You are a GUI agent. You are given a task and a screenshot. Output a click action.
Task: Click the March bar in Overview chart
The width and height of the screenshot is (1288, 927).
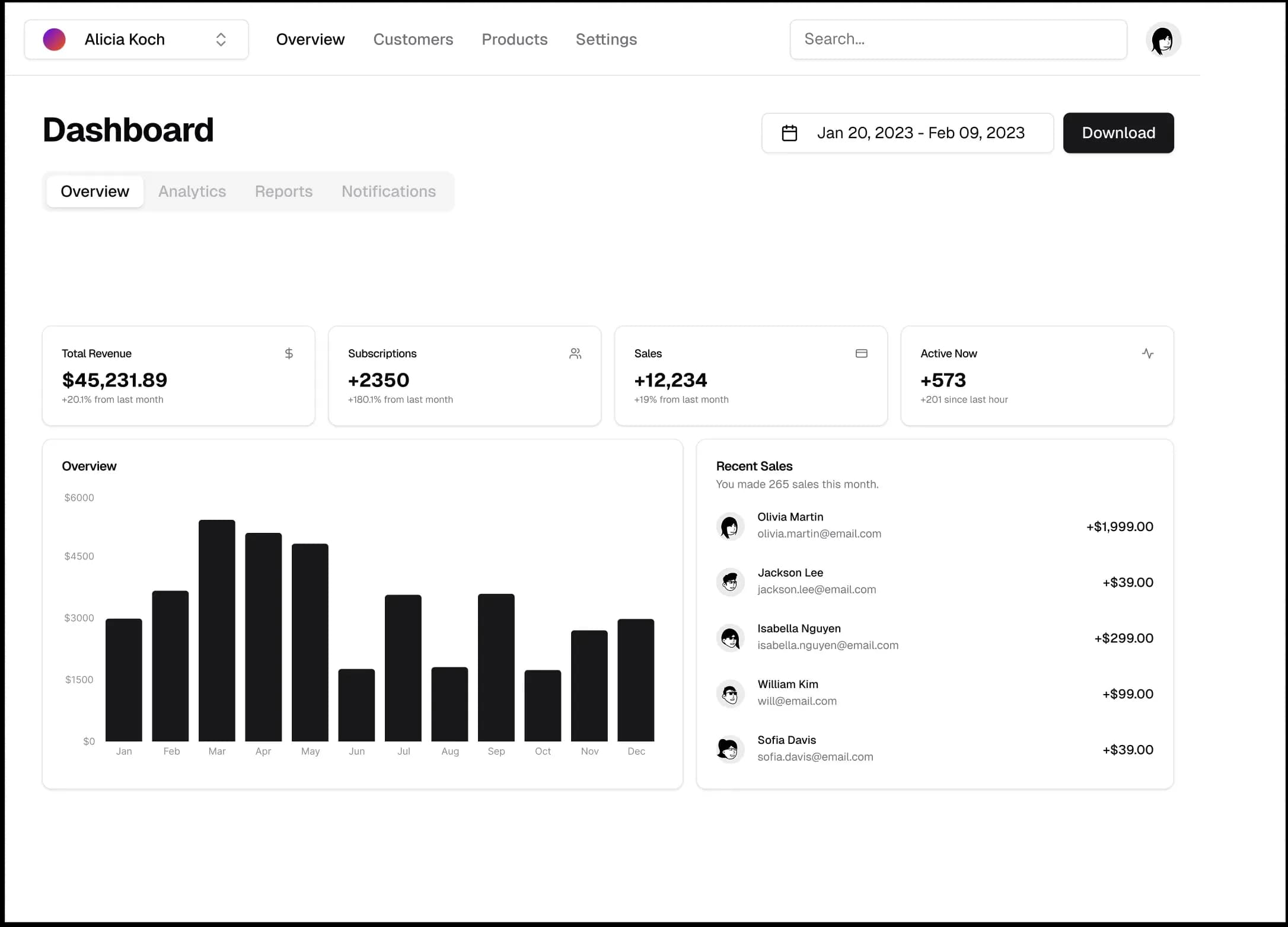217,631
